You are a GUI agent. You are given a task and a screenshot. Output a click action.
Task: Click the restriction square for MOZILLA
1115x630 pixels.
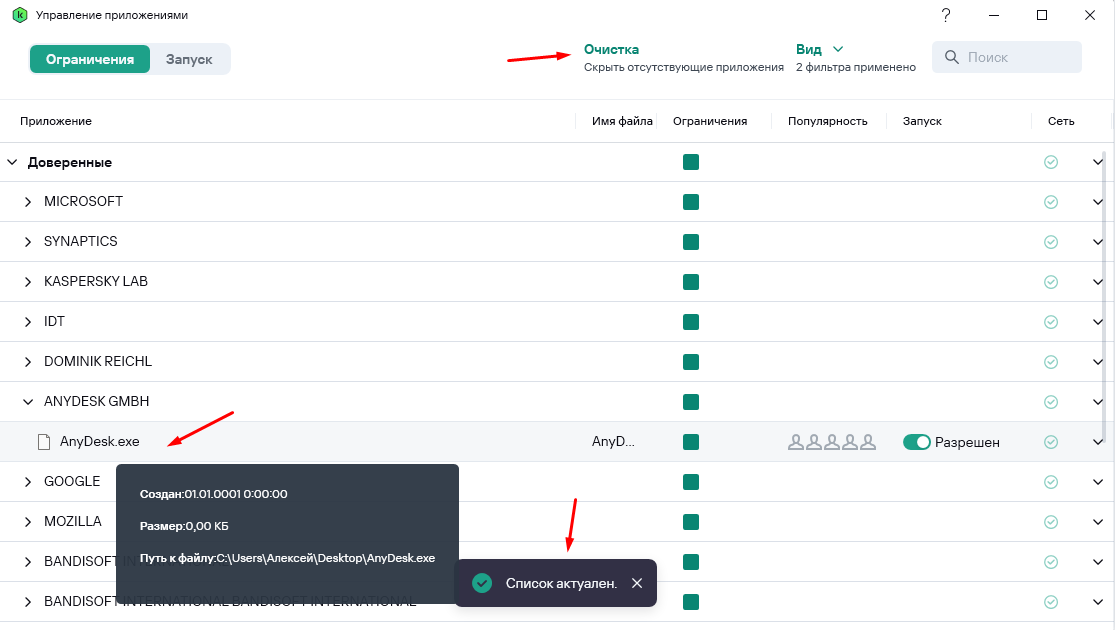[690, 522]
